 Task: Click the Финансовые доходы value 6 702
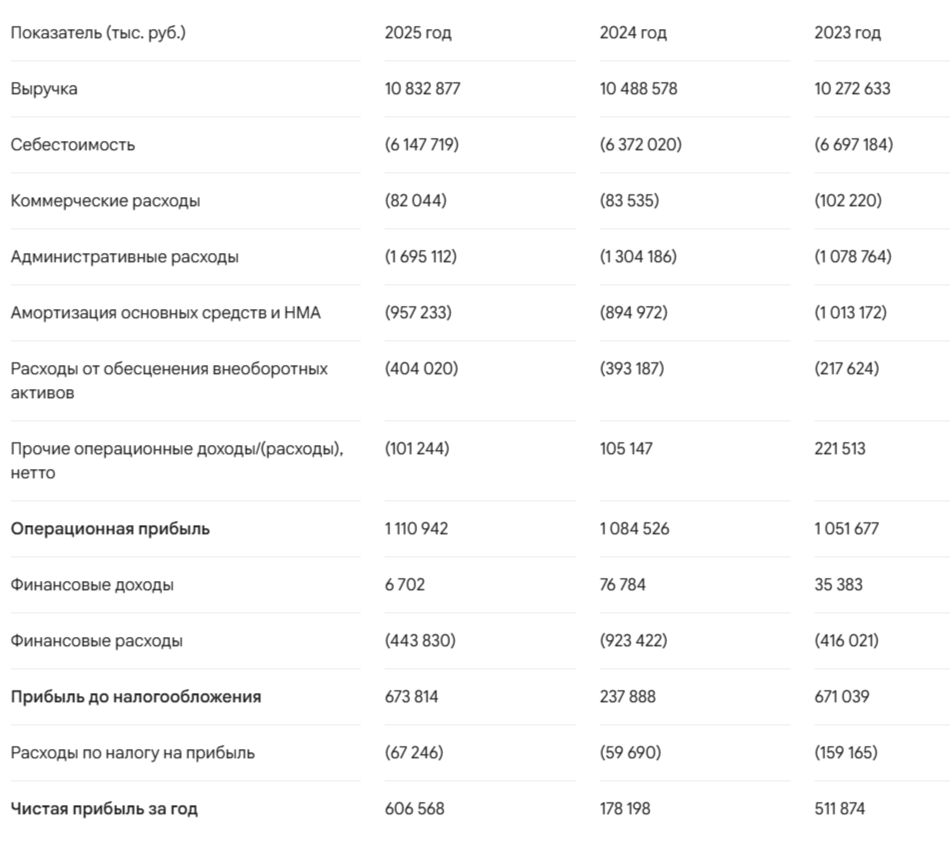pos(405,585)
